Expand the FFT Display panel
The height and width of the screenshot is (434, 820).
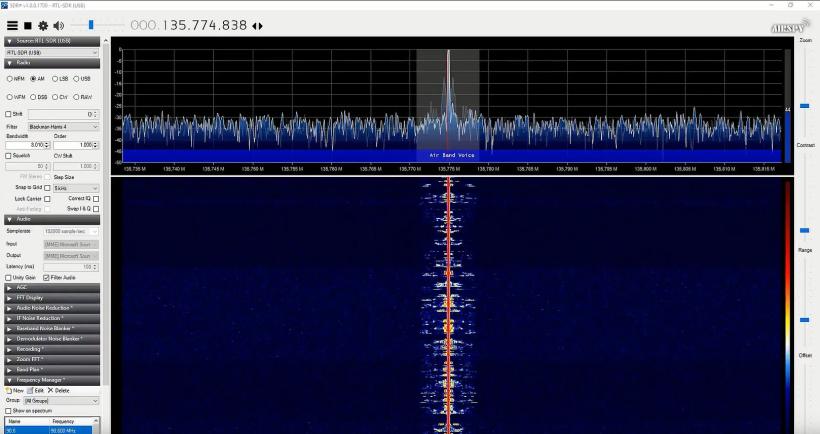tap(52, 298)
